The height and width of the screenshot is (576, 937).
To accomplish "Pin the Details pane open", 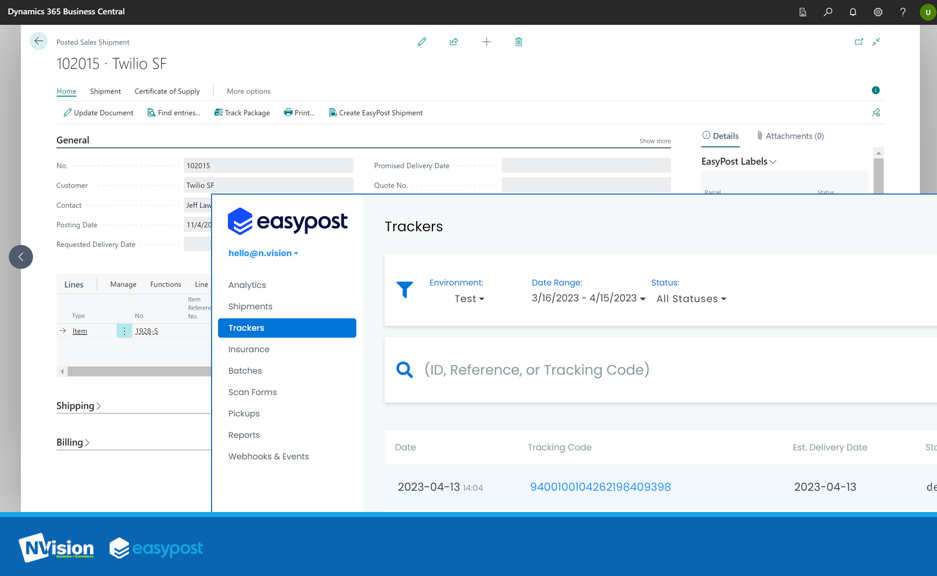I will coord(875,113).
